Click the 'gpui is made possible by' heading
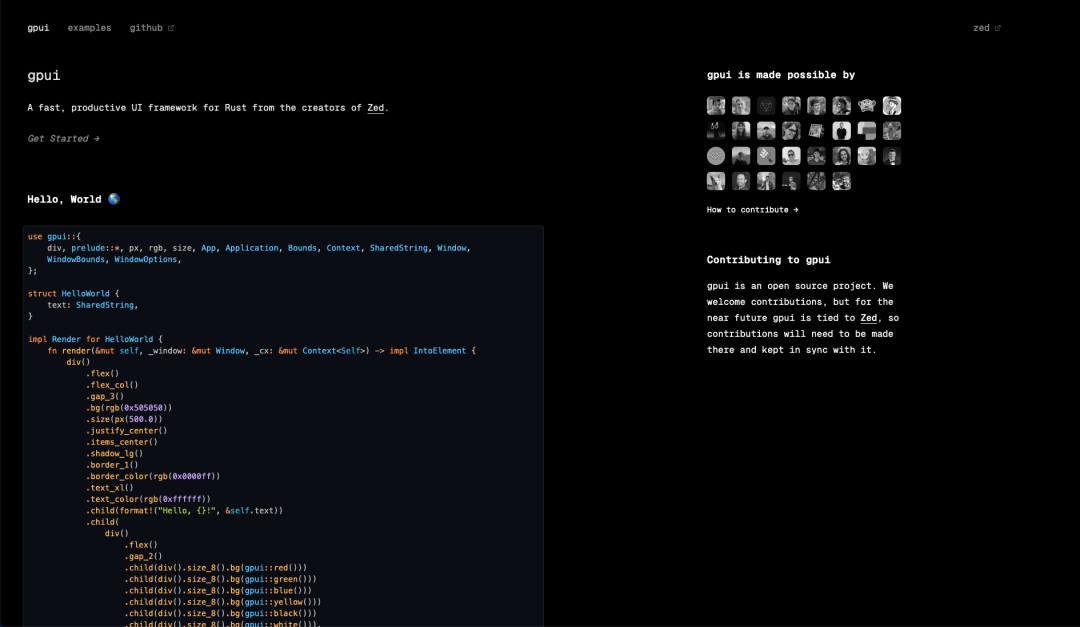The image size is (1080, 627). pyautogui.click(x=780, y=74)
